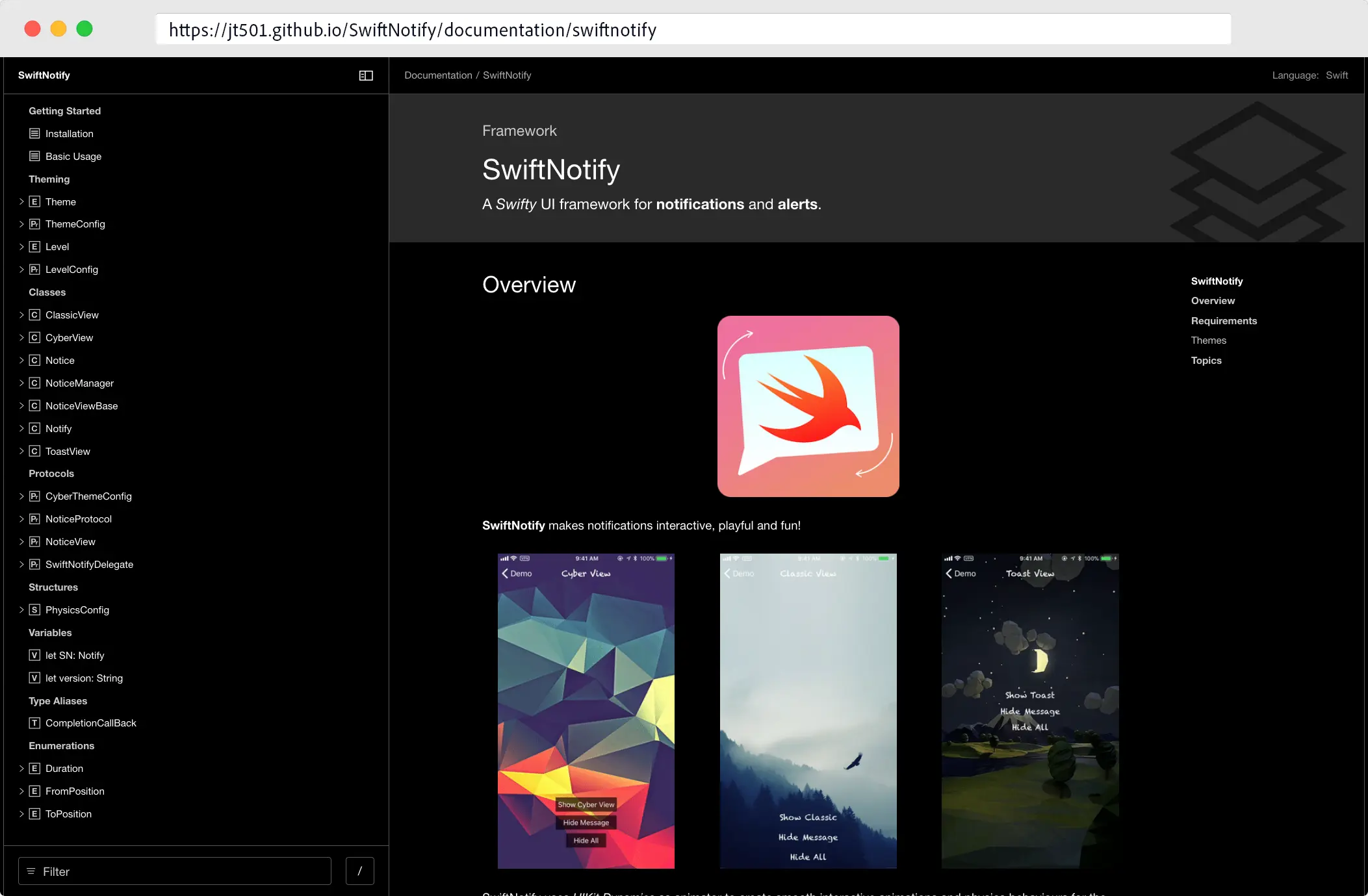
Task: Click the slash shortcut button by Filter
Action: (360, 871)
